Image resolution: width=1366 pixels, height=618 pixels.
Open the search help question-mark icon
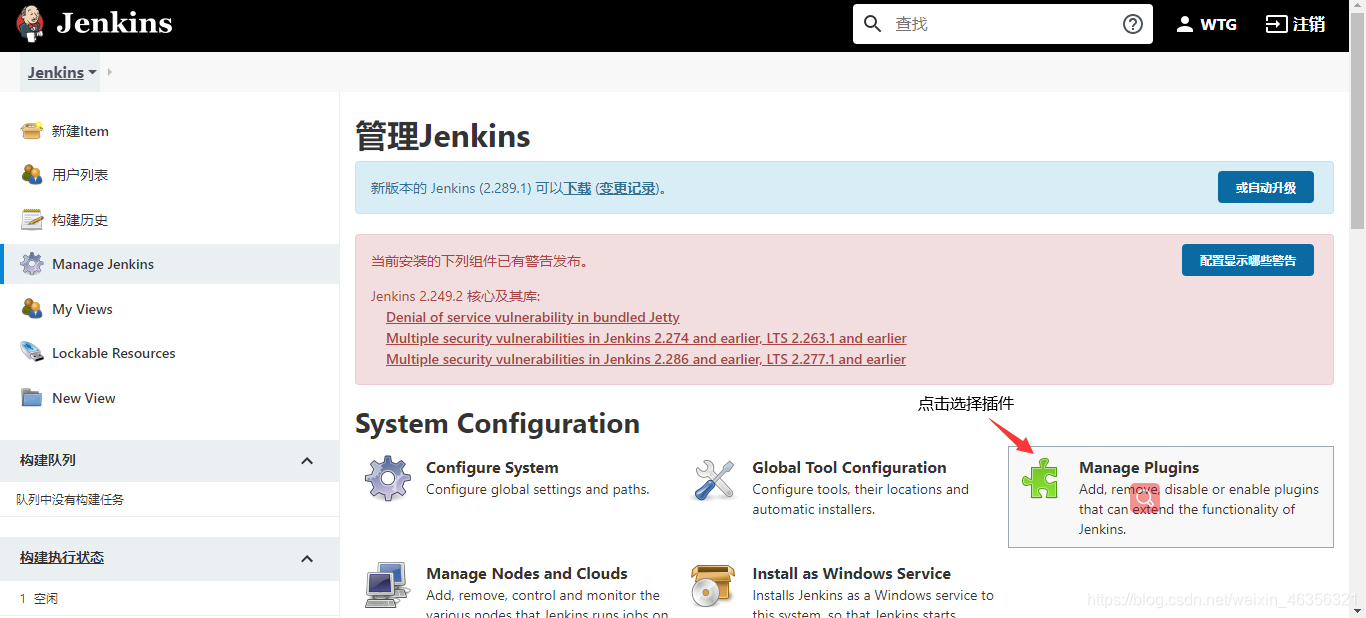tap(1133, 24)
